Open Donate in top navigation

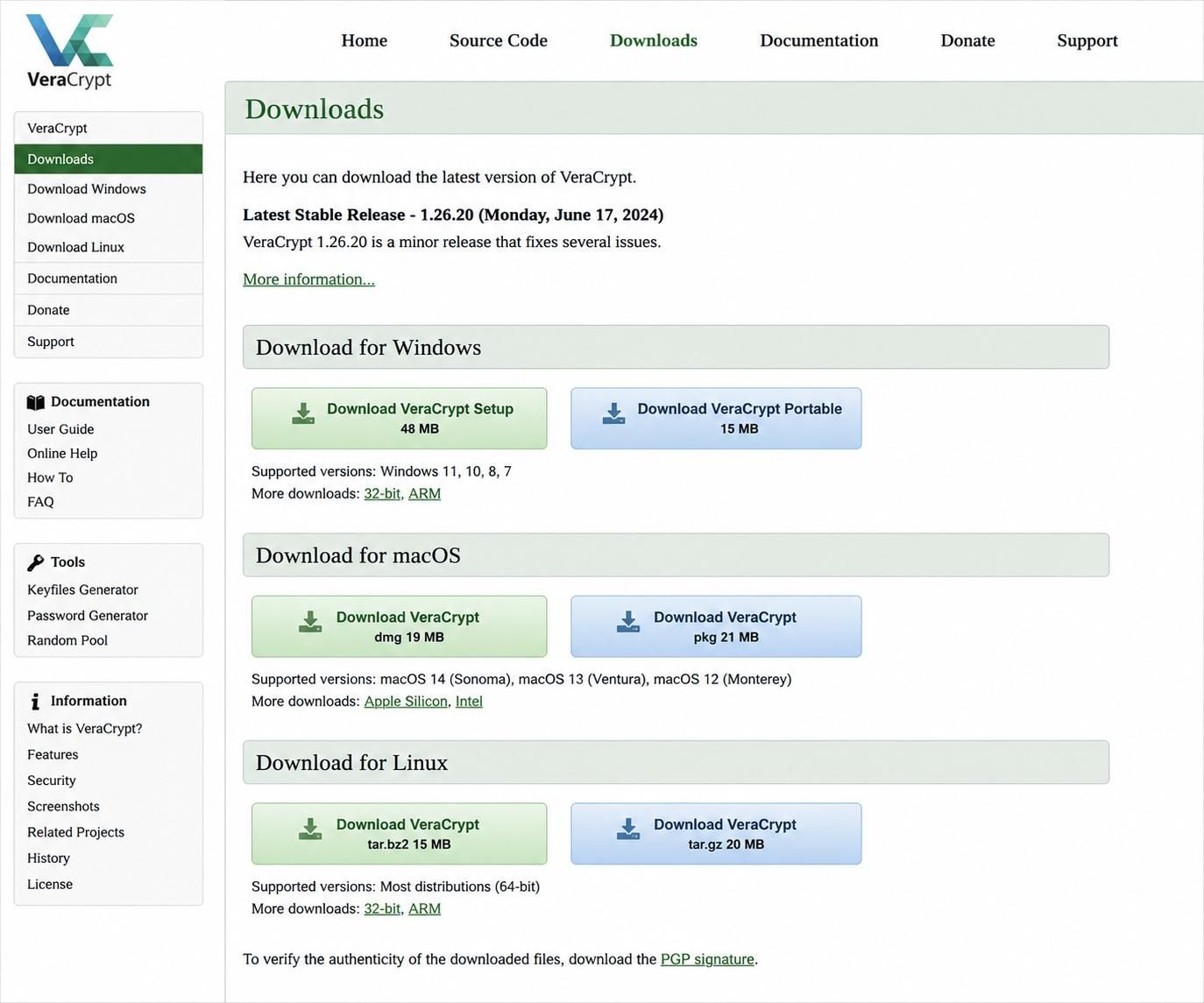[967, 40]
